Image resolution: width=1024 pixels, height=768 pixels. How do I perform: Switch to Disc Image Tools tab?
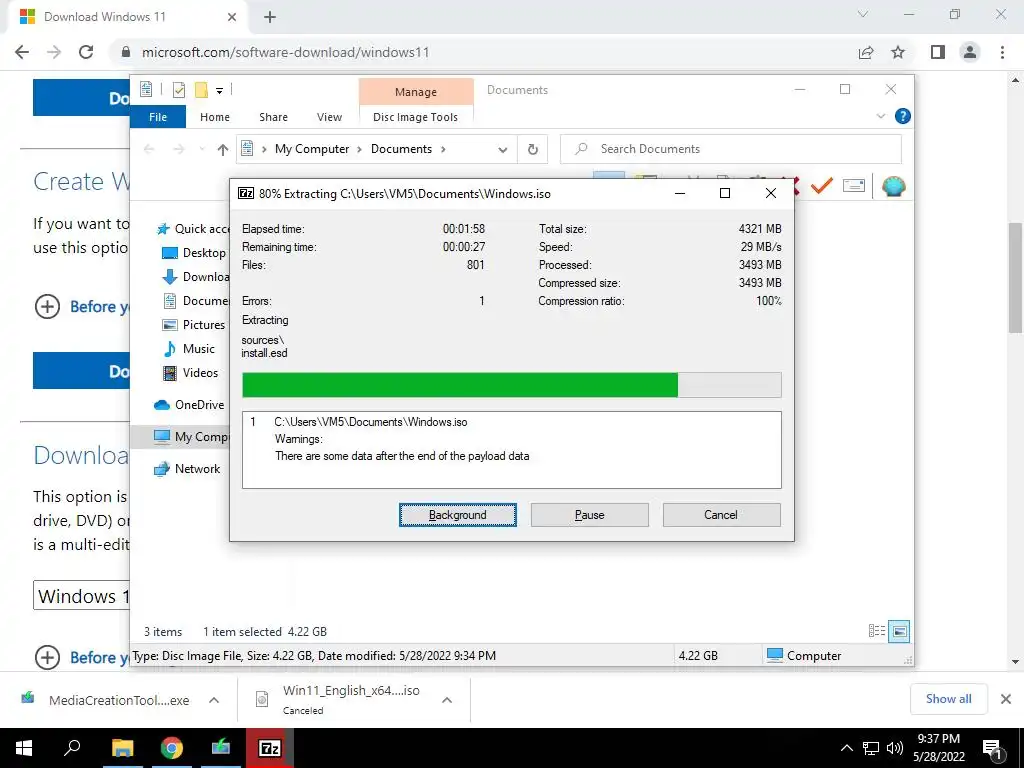pyautogui.click(x=415, y=117)
